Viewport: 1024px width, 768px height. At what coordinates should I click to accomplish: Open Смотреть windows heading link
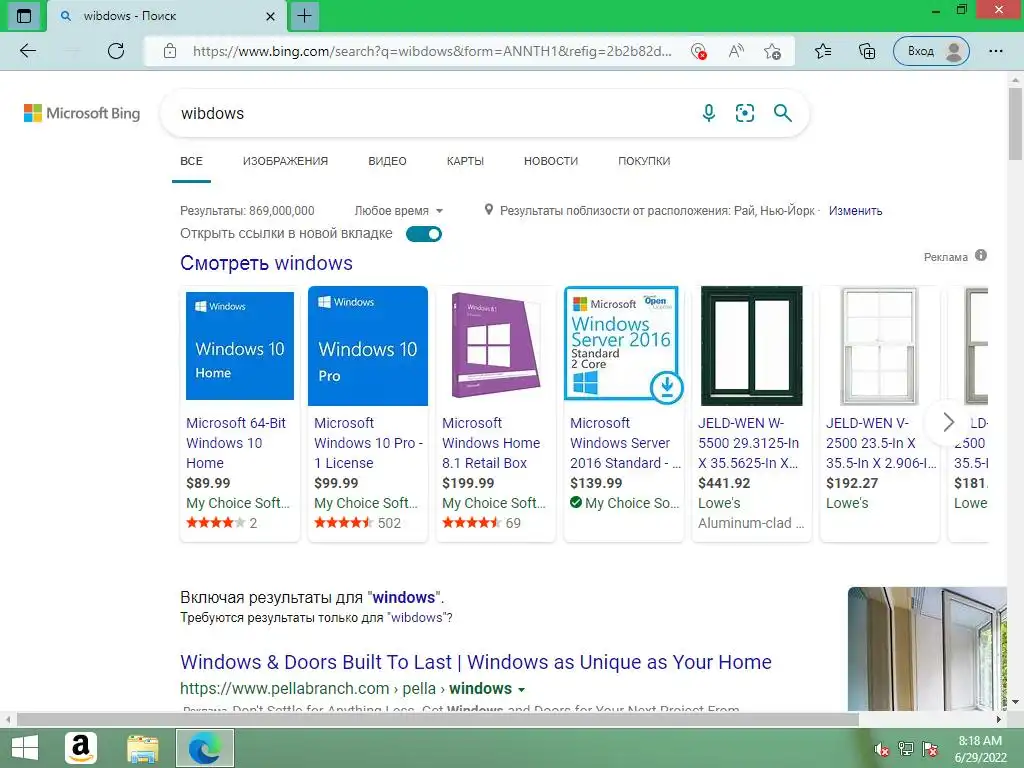[266, 263]
